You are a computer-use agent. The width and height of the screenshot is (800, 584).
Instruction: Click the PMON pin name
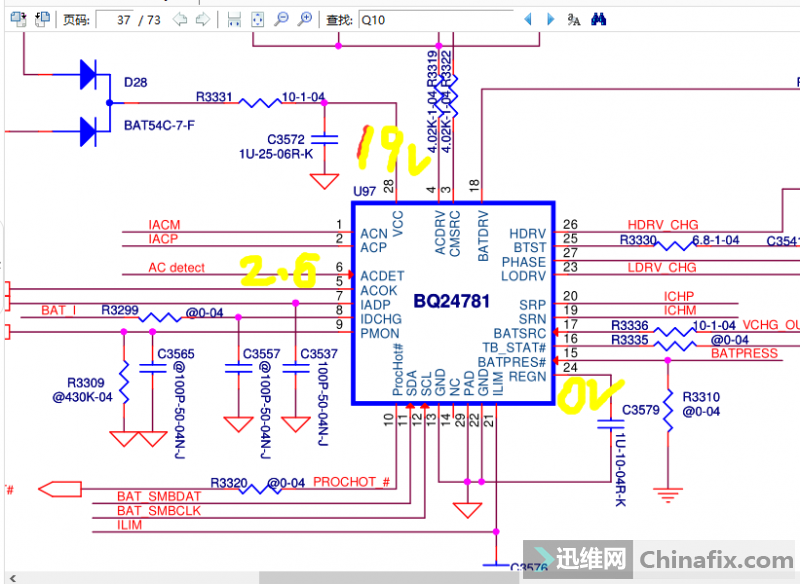pos(380,333)
